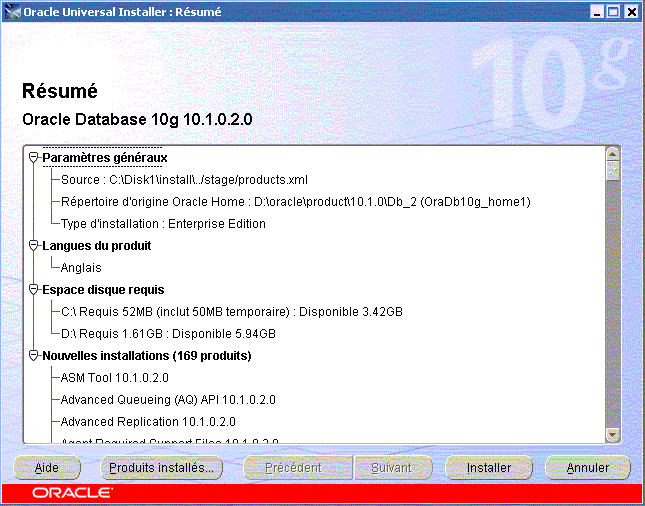Select the C:\ Requis 52MB entry
Screen dimensions: 645x506
click(231, 312)
